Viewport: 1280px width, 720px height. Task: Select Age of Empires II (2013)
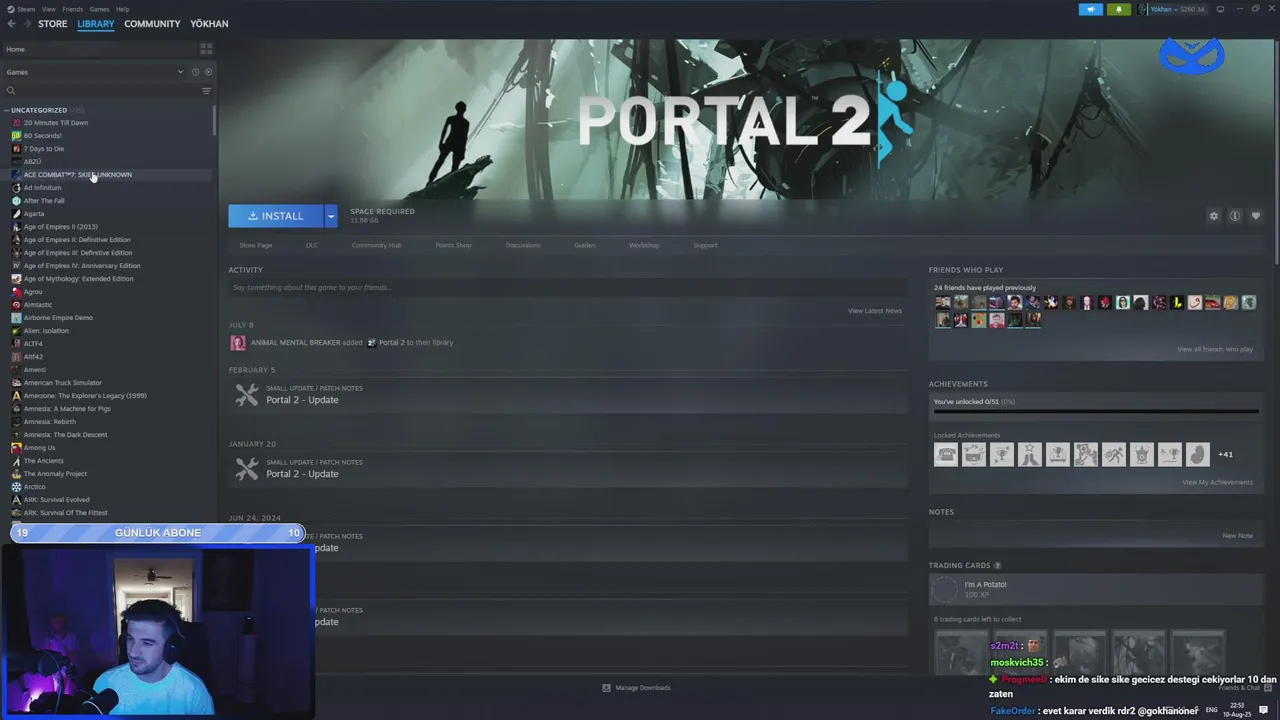click(61, 227)
